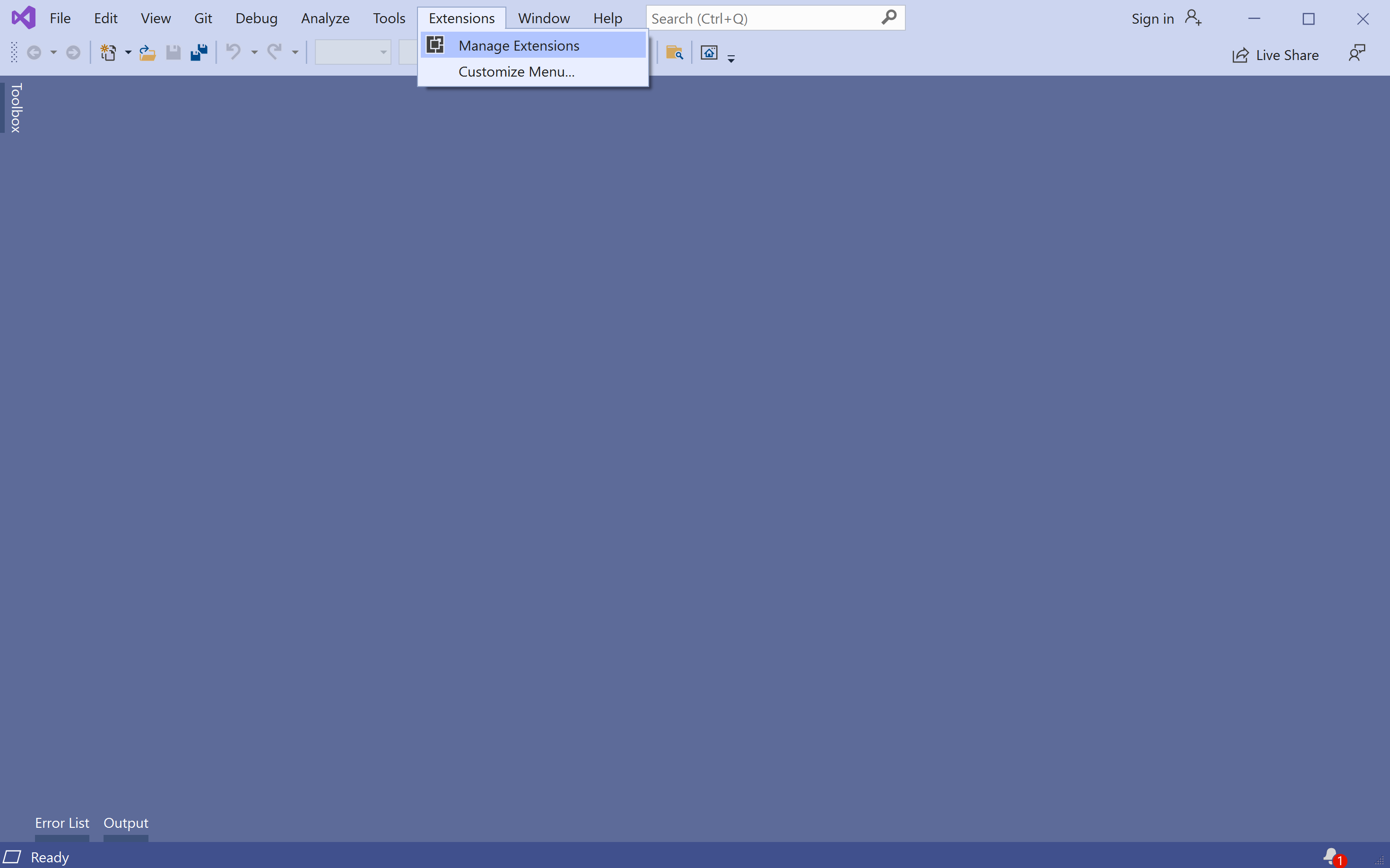Click the Sign in link
Image resolution: width=1390 pixels, height=868 pixels.
[x=1153, y=18]
